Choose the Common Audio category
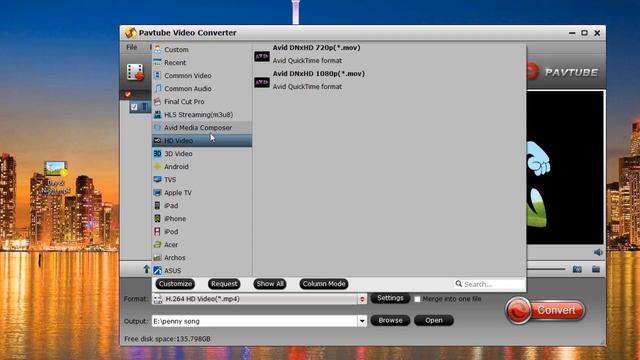This screenshot has height=360, width=640. (202, 89)
